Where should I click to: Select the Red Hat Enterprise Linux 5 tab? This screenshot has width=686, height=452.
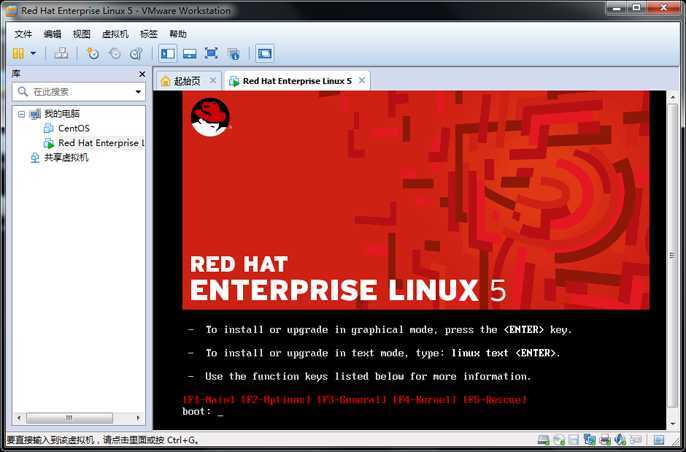(297, 81)
